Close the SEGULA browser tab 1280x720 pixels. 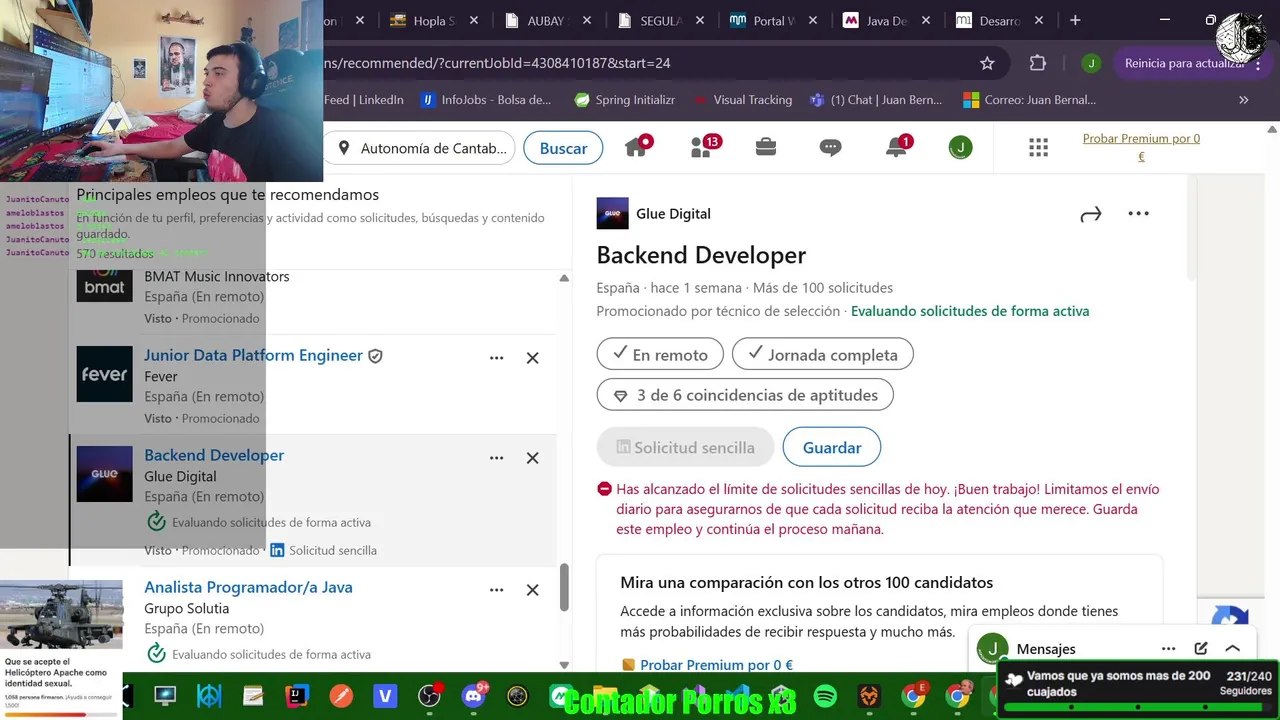tap(700, 20)
